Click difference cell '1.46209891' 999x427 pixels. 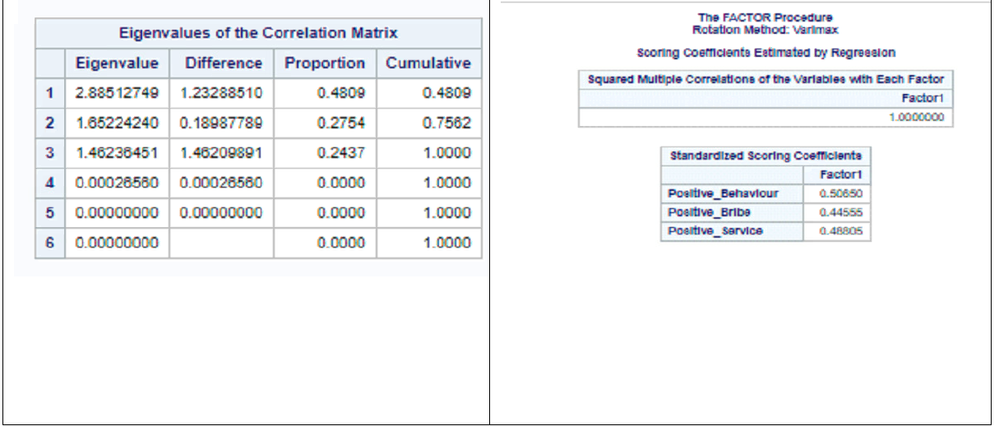(222, 153)
